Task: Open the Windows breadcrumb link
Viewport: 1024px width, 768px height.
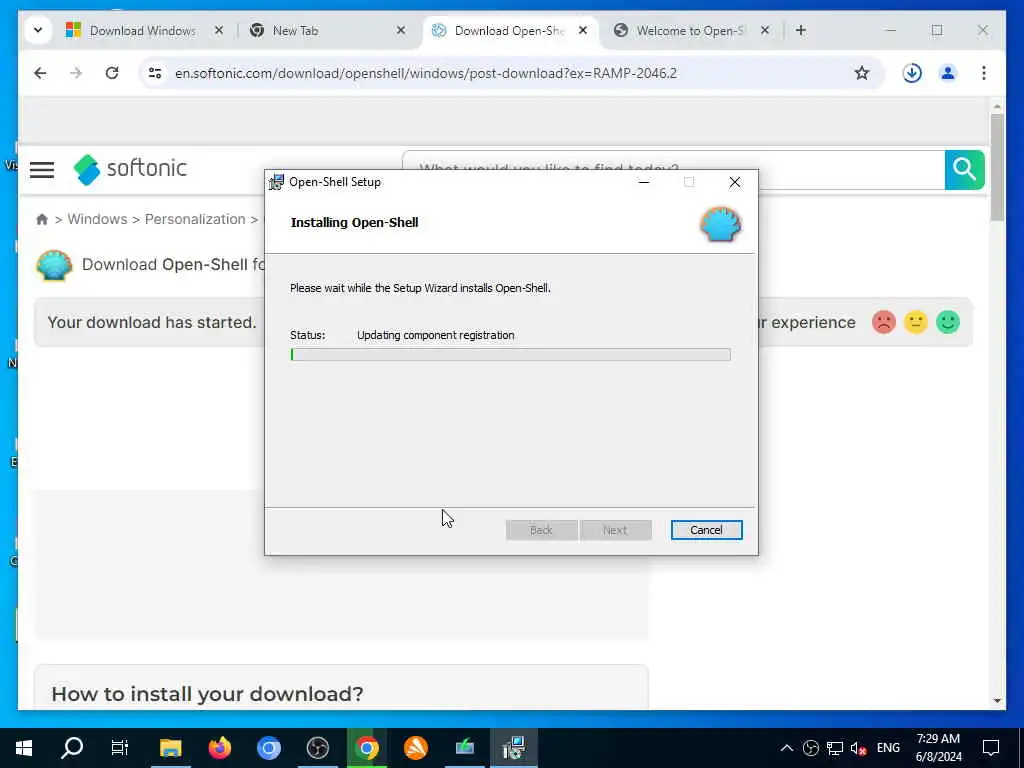Action: tap(97, 219)
